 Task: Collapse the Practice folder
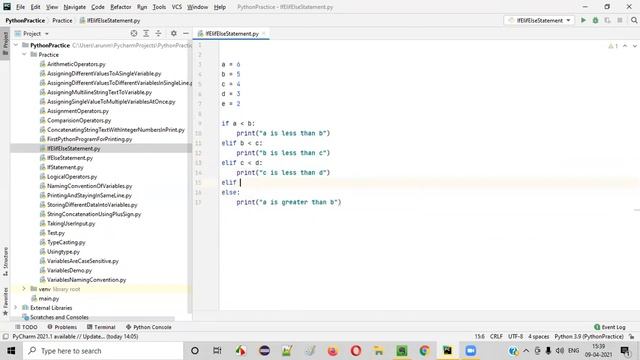tap(24, 54)
